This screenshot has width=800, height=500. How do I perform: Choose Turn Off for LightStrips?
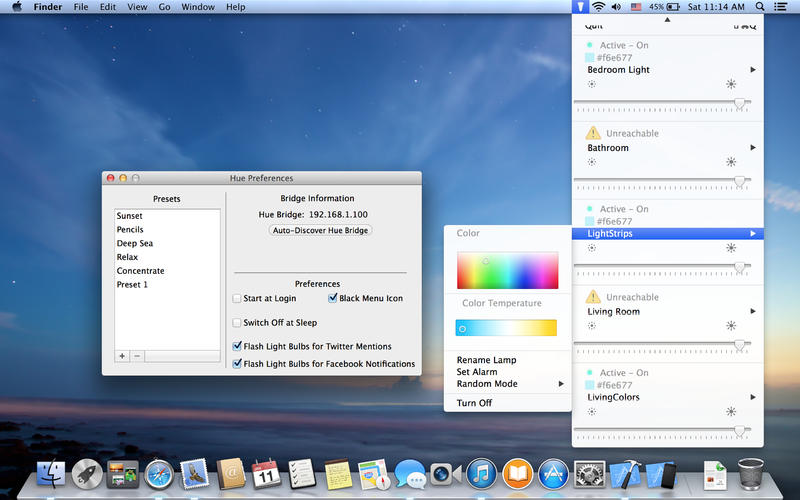(508, 403)
